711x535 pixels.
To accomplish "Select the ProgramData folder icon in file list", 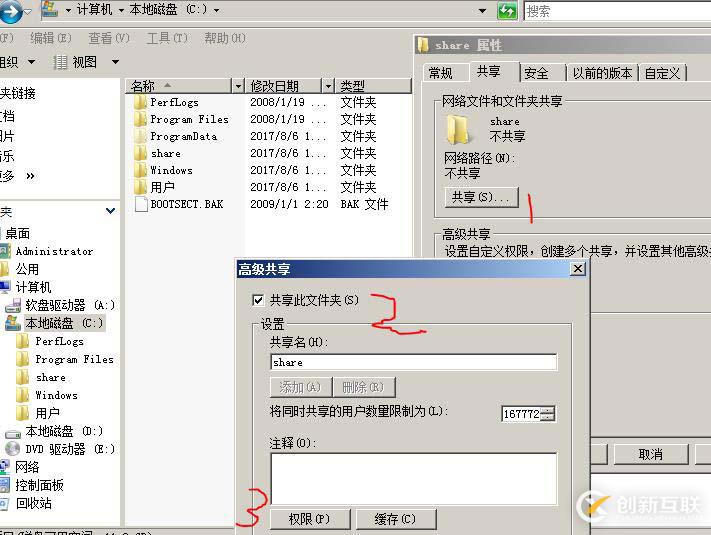I will coord(140,136).
